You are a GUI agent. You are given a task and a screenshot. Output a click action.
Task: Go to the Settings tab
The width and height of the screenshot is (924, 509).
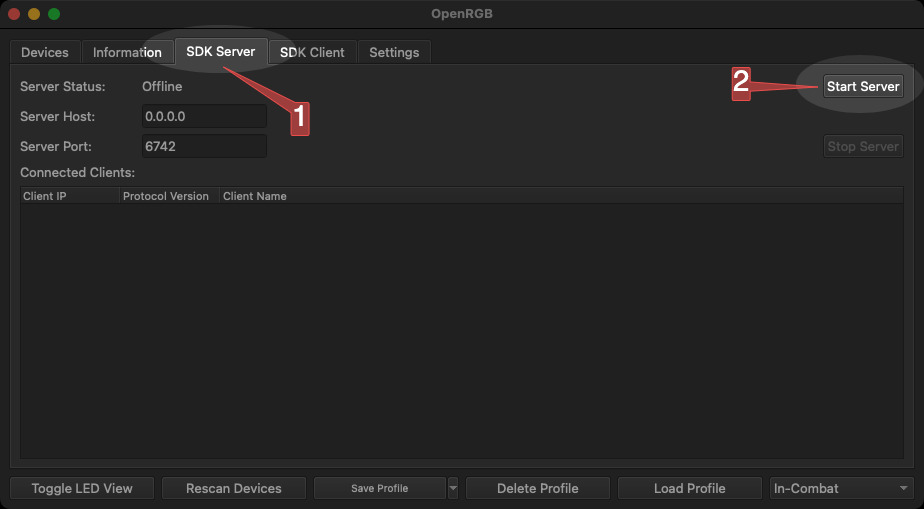(x=394, y=52)
